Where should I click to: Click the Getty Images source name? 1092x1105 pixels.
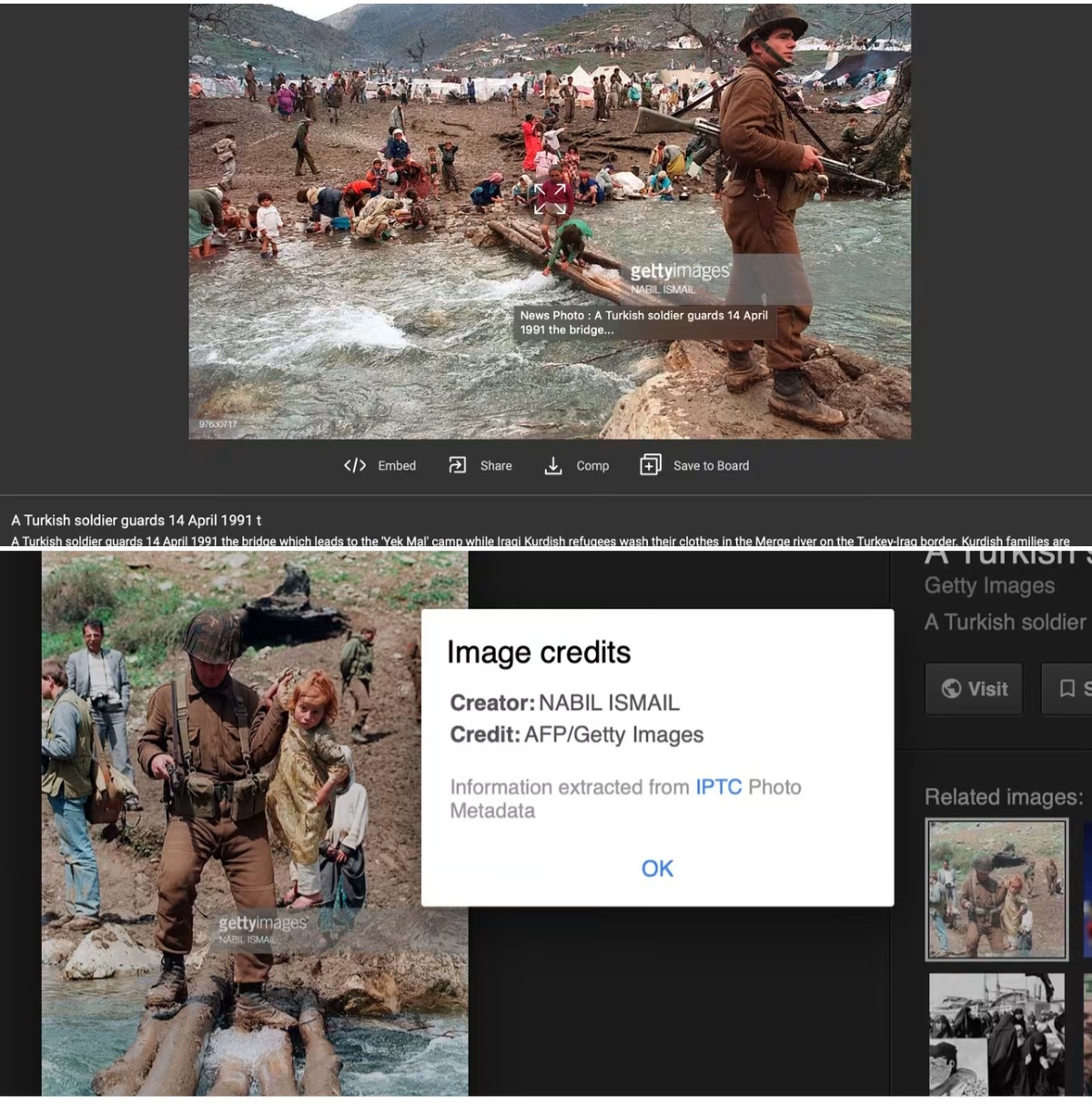[989, 585]
